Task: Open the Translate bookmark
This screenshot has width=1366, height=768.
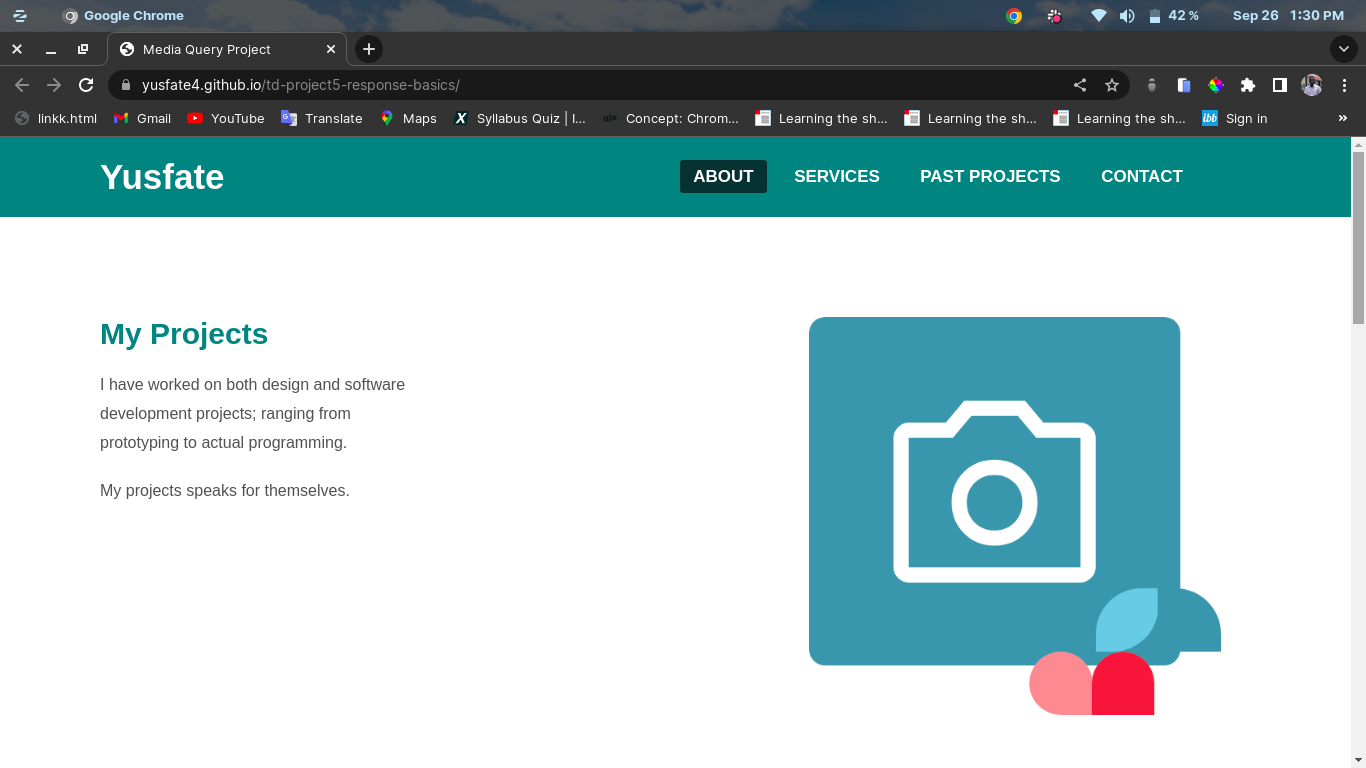Action: point(322,118)
